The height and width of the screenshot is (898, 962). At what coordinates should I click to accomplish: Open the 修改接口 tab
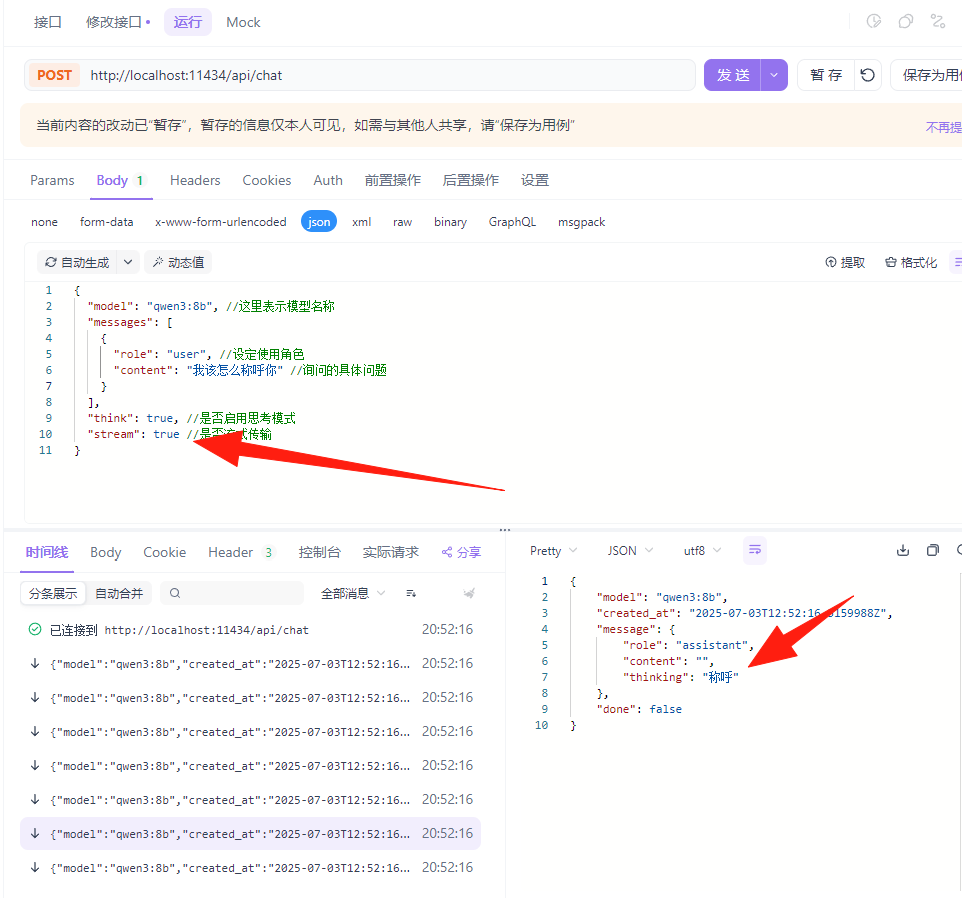pyautogui.click(x=118, y=22)
